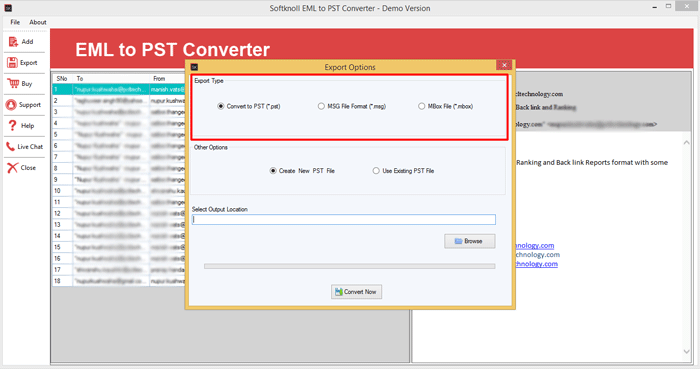Viewport: 700px width, 369px height.
Task: Click the Help question mark icon
Action: pyautogui.click(x=12, y=126)
